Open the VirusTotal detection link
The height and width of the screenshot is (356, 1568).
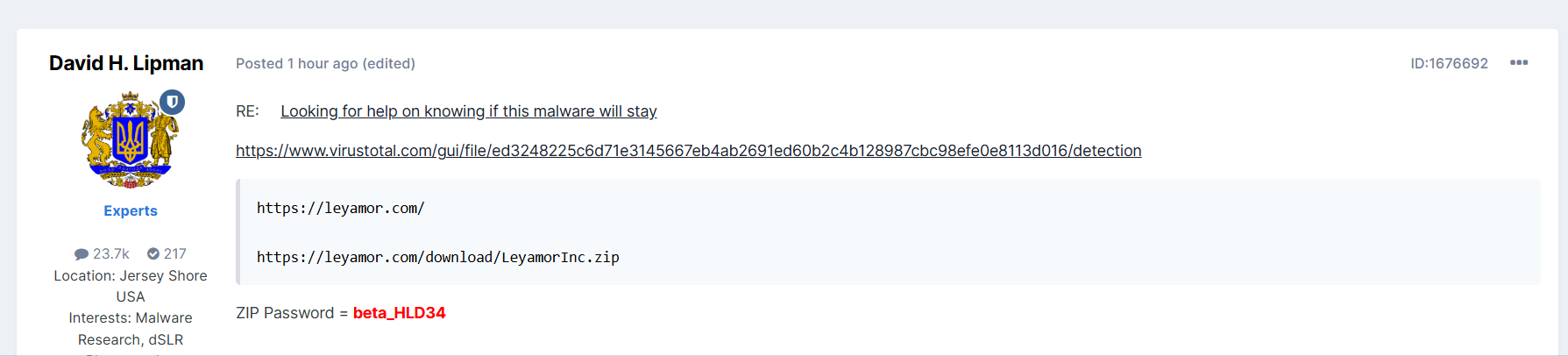pos(688,151)
